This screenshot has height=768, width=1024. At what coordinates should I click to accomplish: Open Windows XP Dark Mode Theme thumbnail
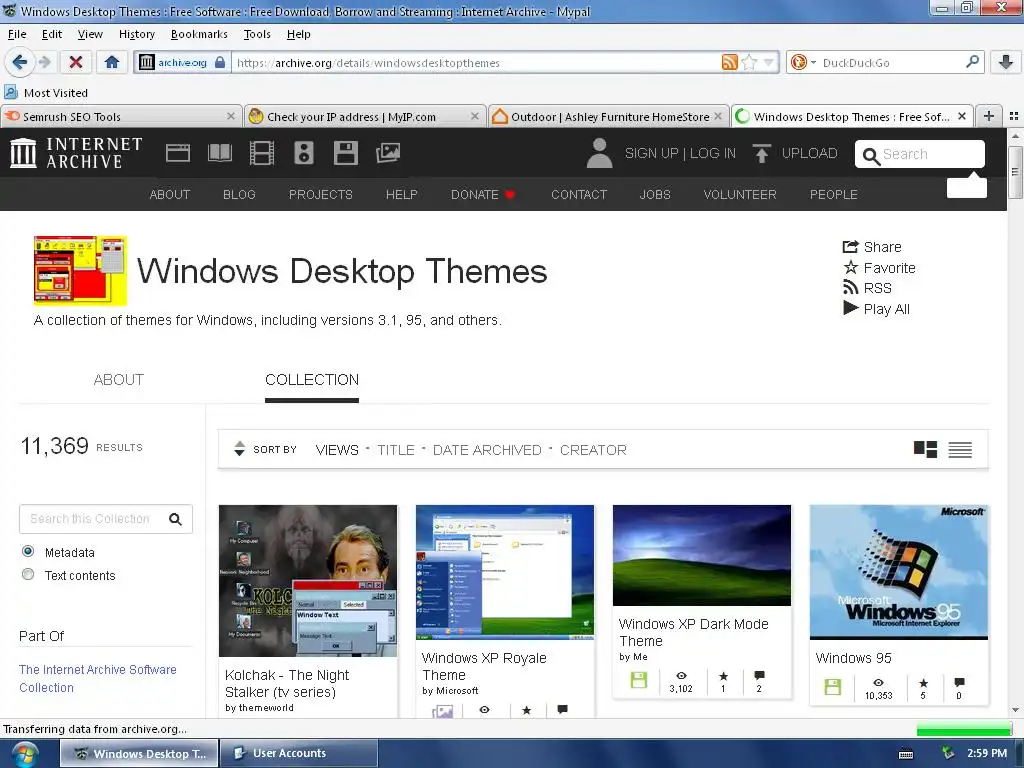[701, 555]
